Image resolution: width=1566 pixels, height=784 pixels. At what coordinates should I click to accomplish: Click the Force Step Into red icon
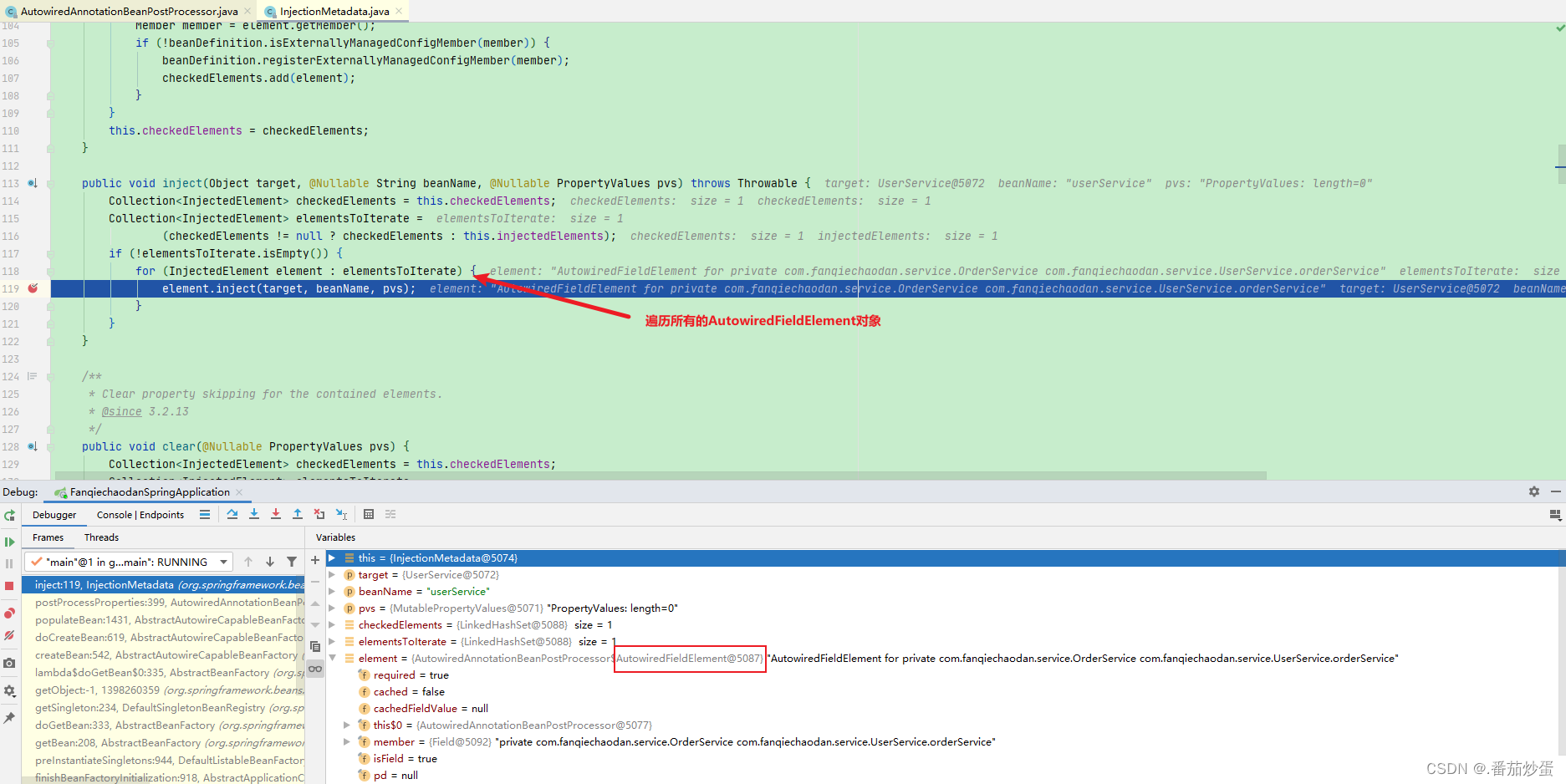click(x=276, y=515)
